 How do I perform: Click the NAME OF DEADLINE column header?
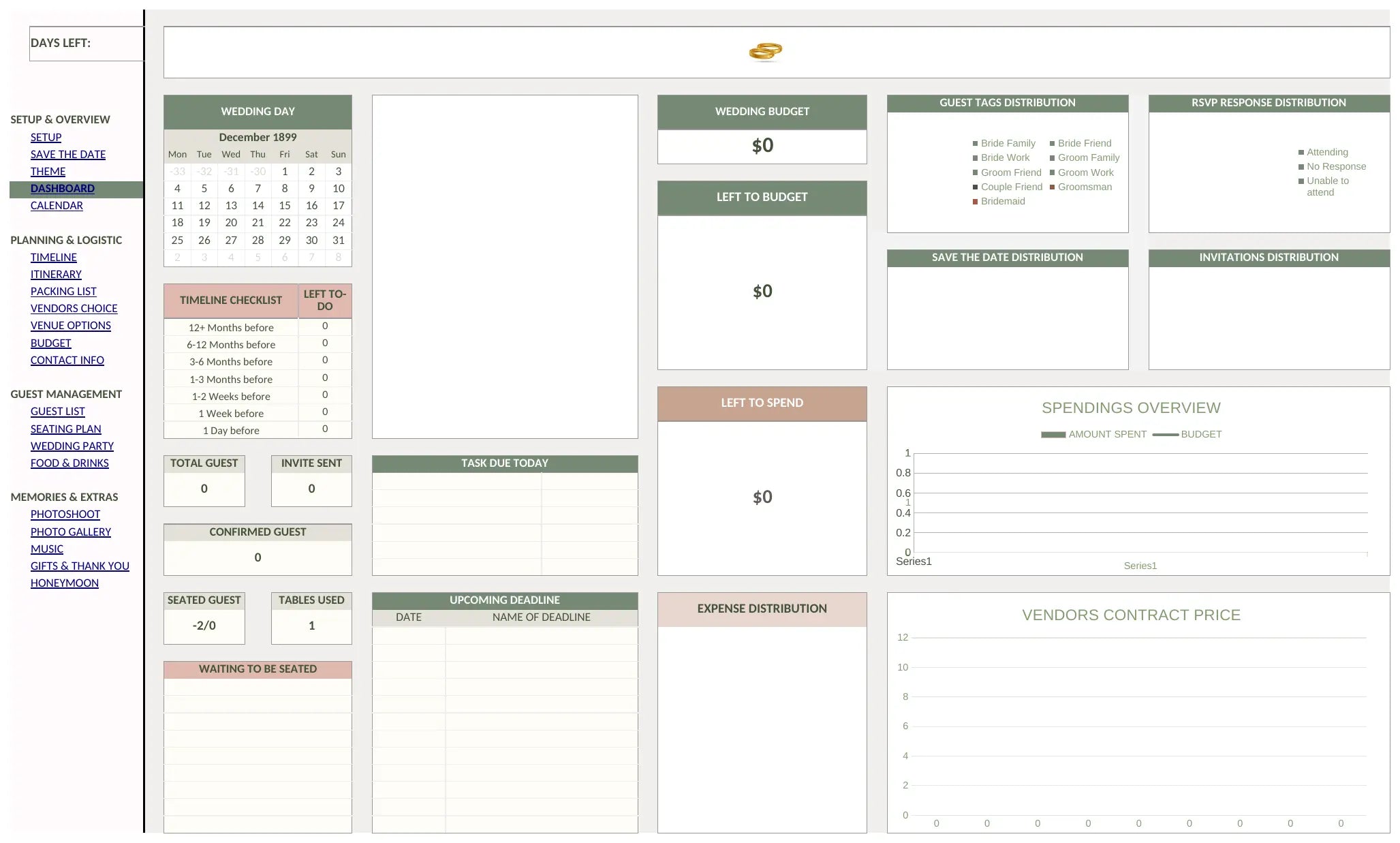click(542, 617)
